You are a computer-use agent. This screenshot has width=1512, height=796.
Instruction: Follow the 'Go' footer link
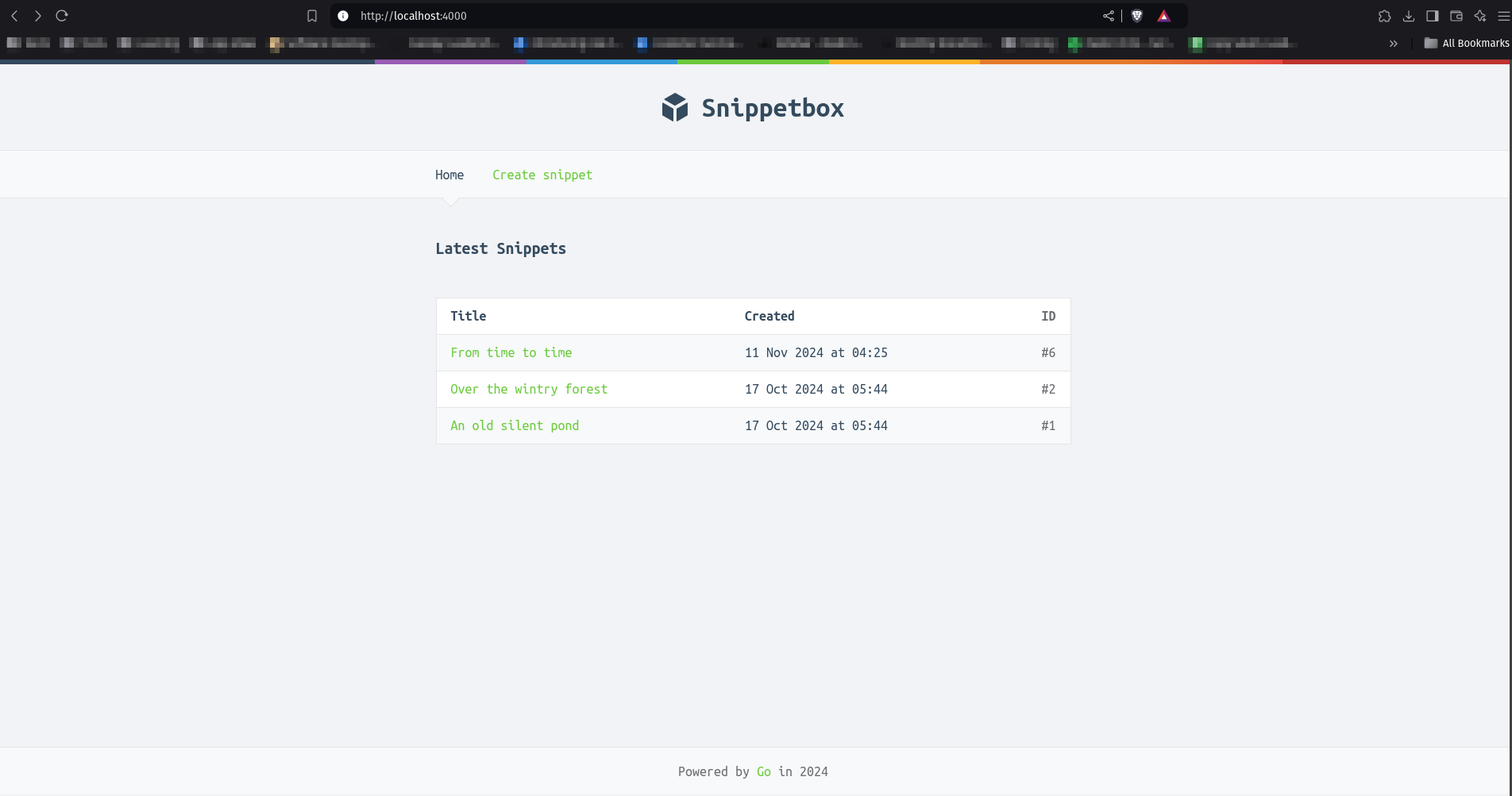763,771
